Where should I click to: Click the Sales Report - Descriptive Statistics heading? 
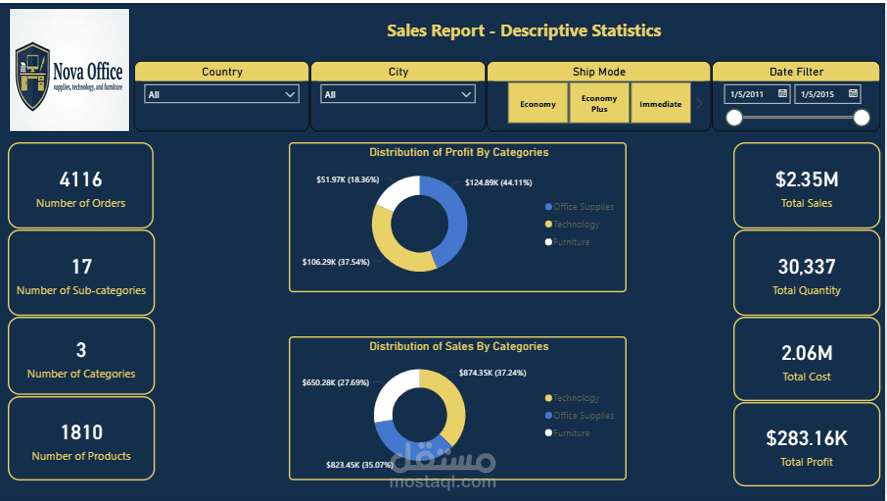[524, 31]
